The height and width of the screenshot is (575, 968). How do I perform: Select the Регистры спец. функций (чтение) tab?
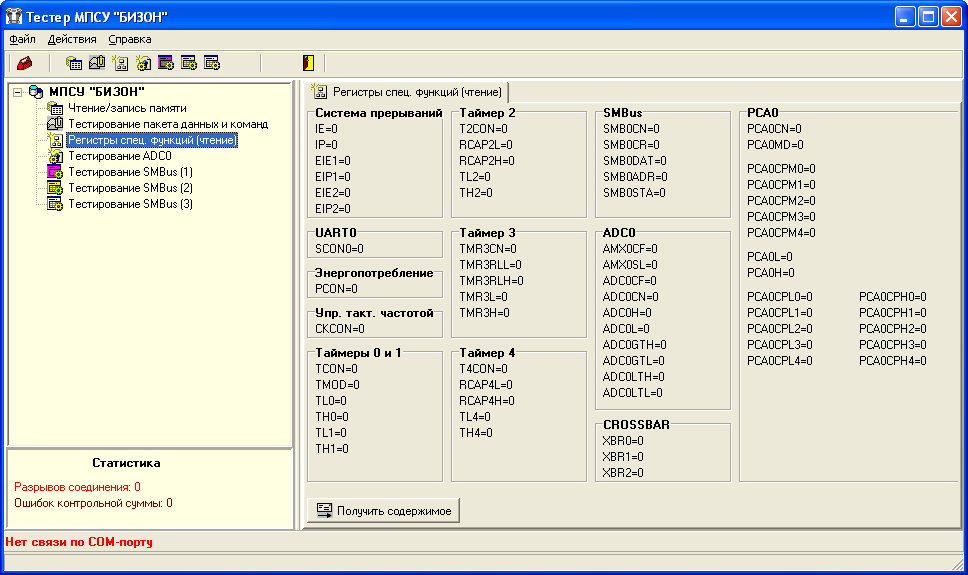coord(408,91)
